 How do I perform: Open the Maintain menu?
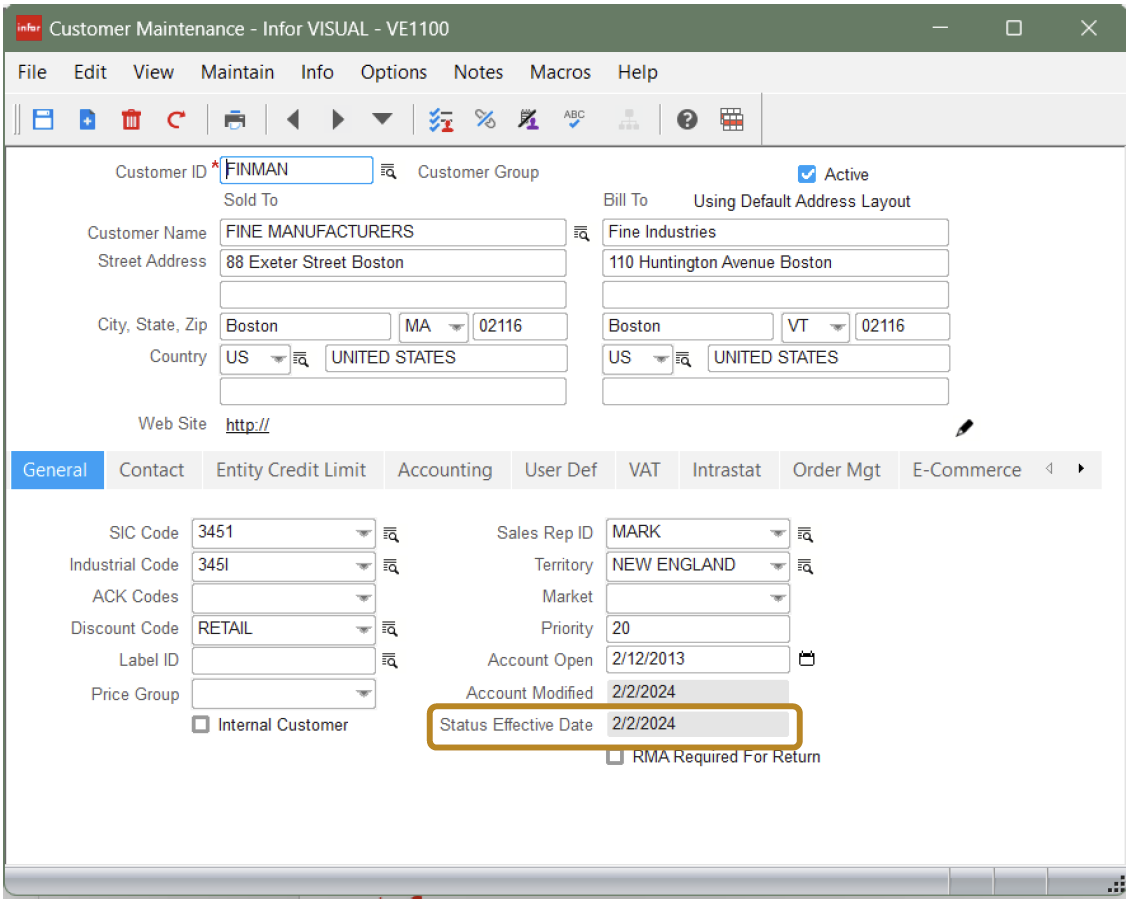[x=237, y=72]
